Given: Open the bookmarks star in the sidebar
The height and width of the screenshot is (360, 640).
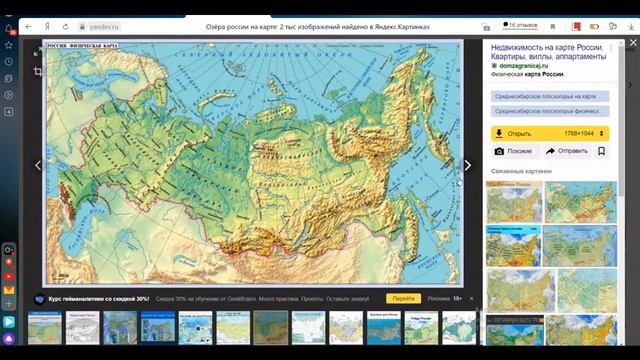Looking at the screenshot, I should (9, 45).
